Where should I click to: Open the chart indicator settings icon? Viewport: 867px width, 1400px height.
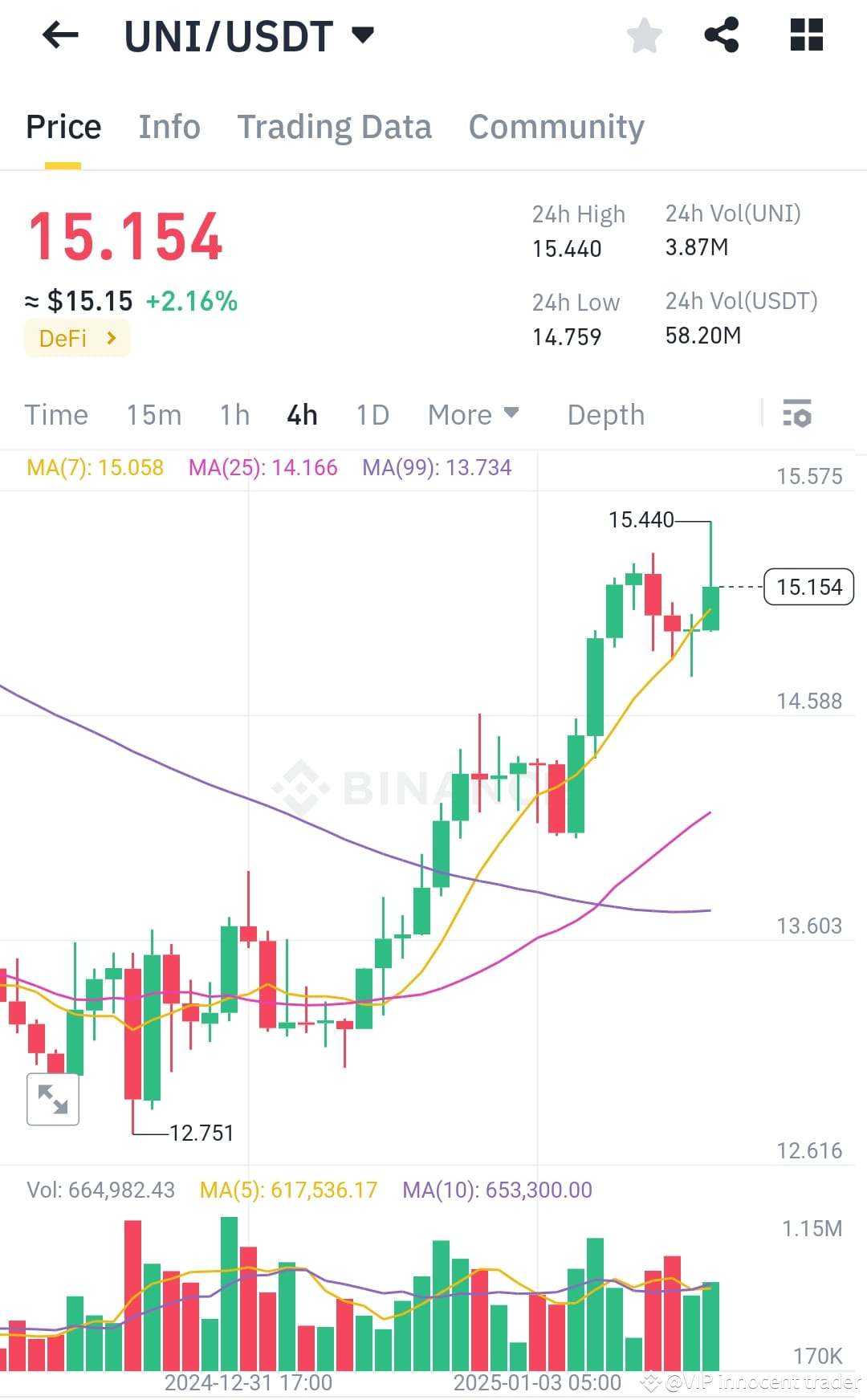796,415
